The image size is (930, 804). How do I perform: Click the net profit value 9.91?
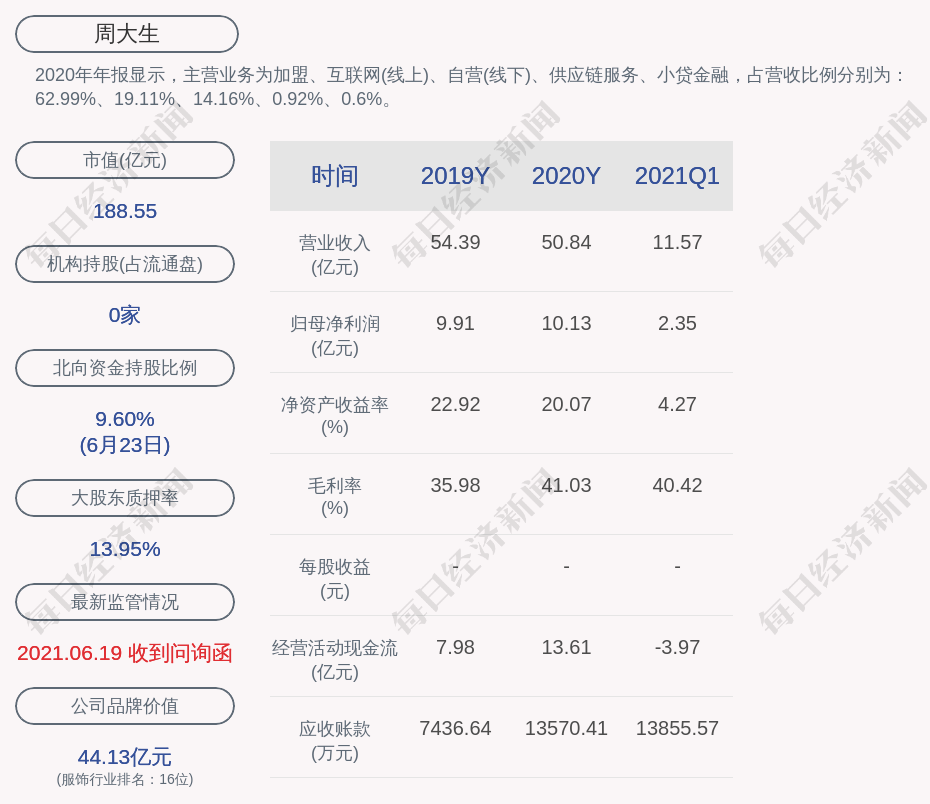(456, 323)
